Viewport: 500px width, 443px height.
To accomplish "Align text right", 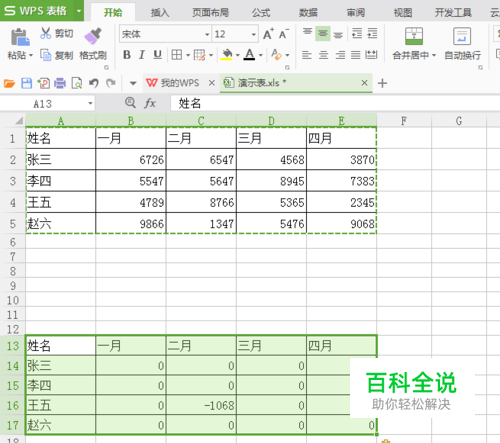I will tap(340, 55).
